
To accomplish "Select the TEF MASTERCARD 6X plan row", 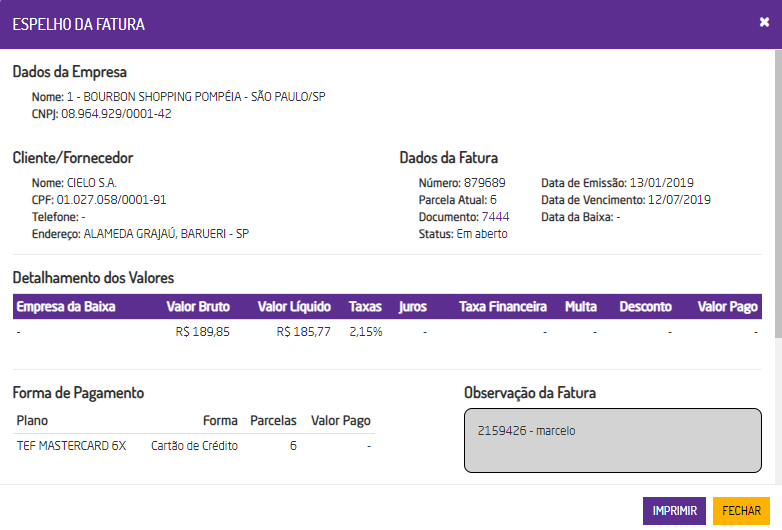I will click(x=72, y=446).
